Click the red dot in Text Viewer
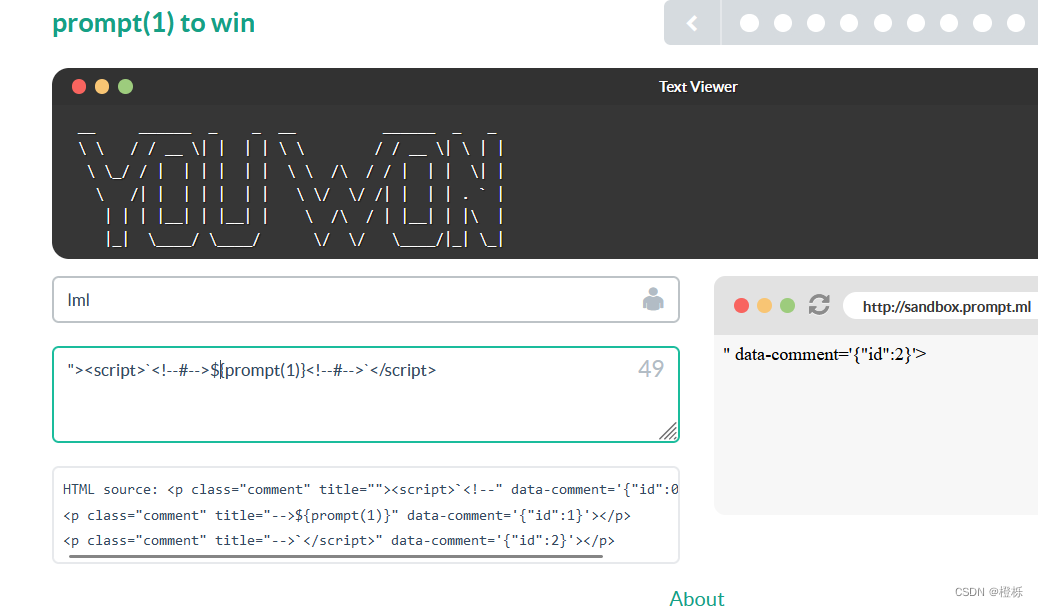 pos(79,87)
